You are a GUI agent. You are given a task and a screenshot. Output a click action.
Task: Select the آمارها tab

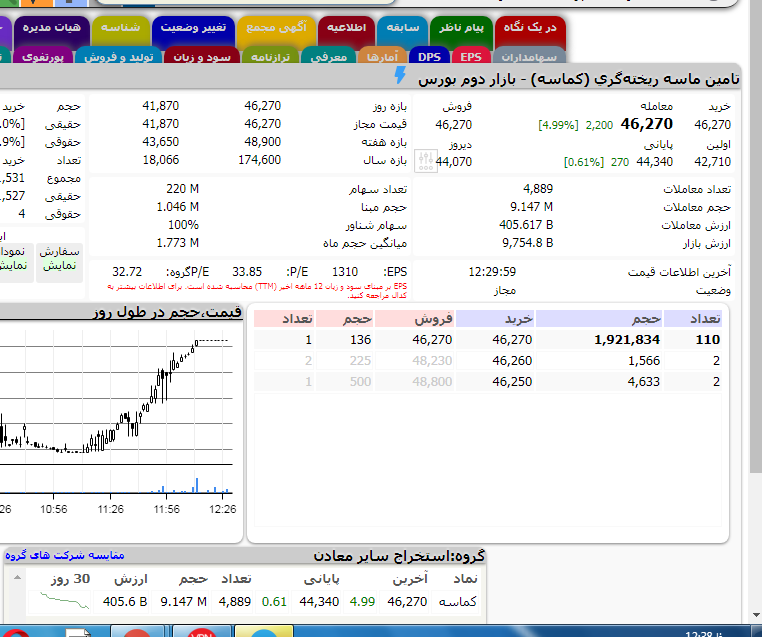(x=382, y=57)
